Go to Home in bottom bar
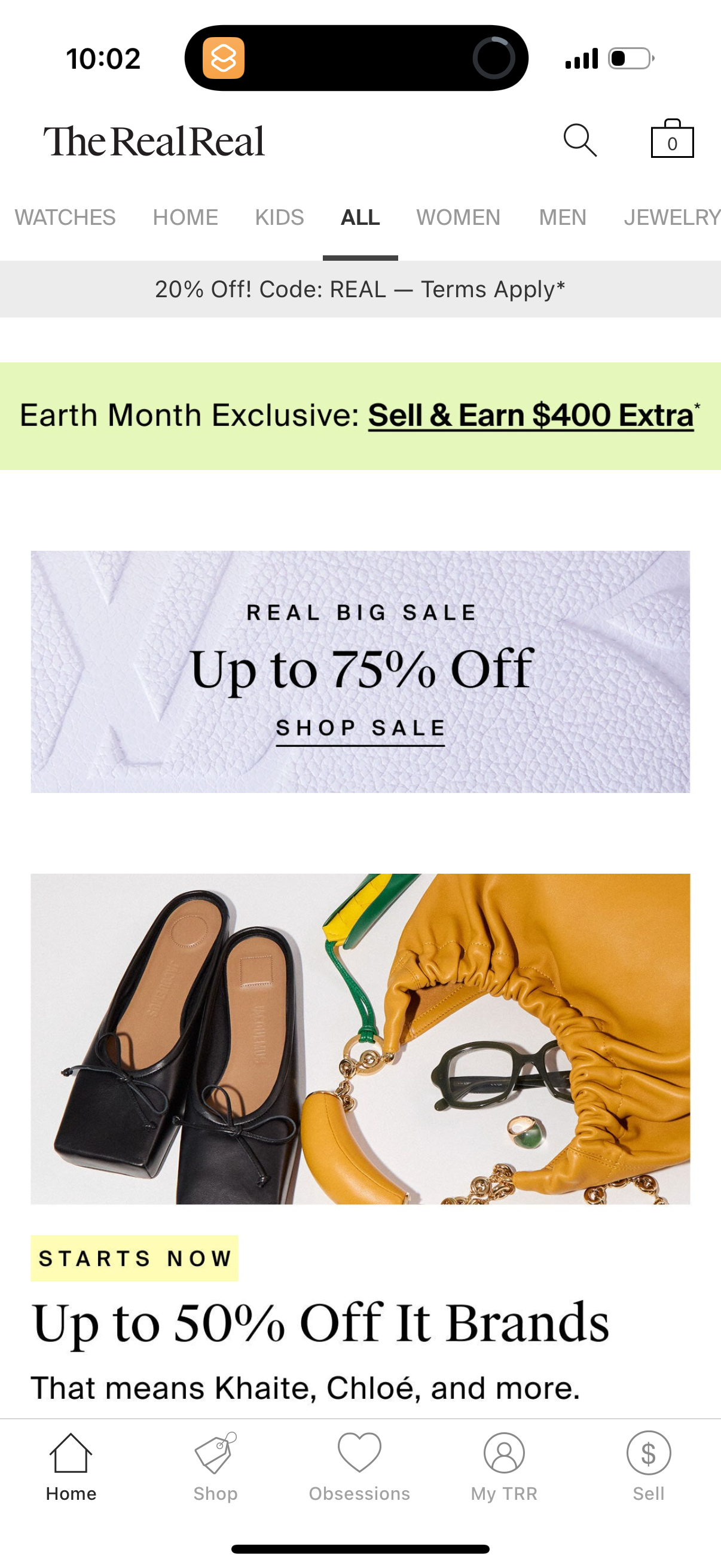 [71, 1467]
